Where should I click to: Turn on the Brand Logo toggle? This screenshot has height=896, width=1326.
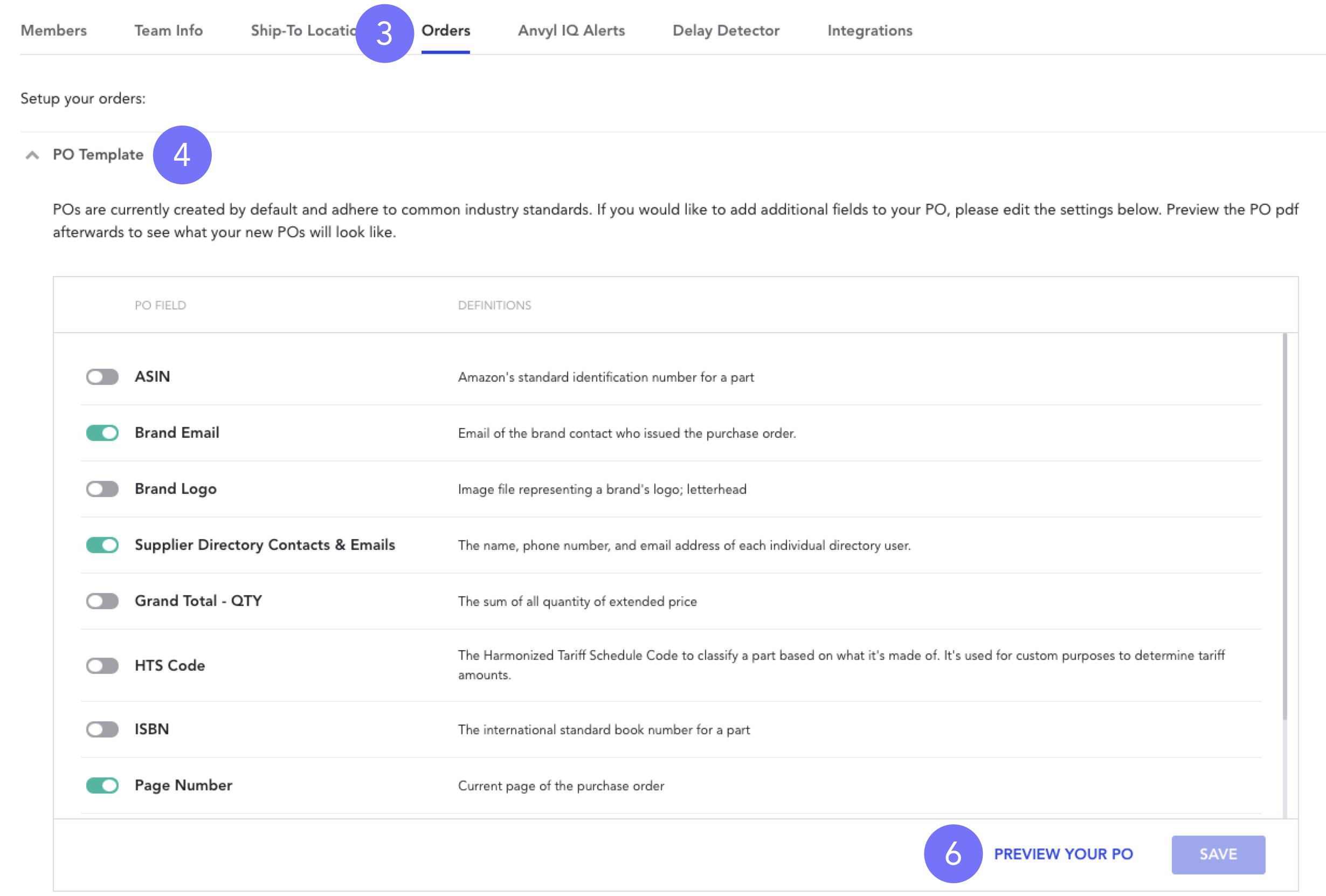pos(102,489)
